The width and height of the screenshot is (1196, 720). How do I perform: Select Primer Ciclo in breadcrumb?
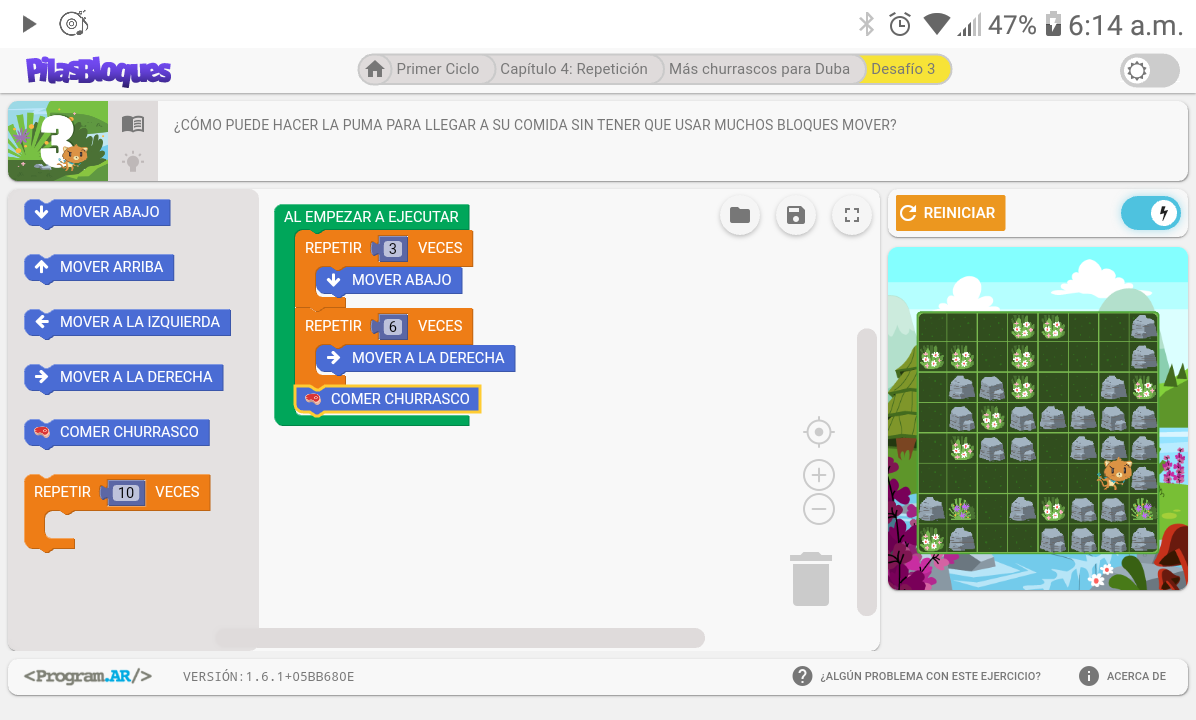(437, 69)
